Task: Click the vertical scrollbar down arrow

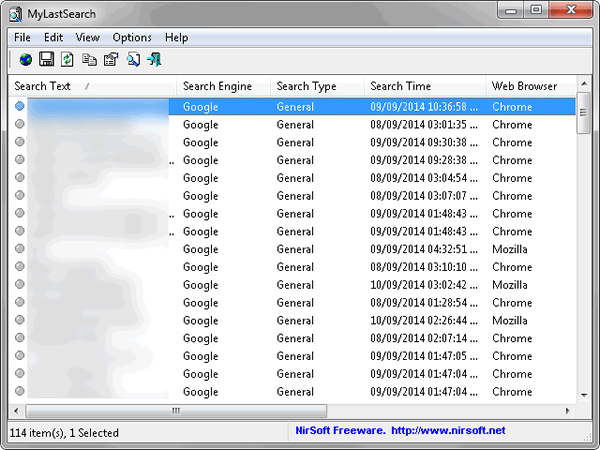Action: [x=584, y=395]
